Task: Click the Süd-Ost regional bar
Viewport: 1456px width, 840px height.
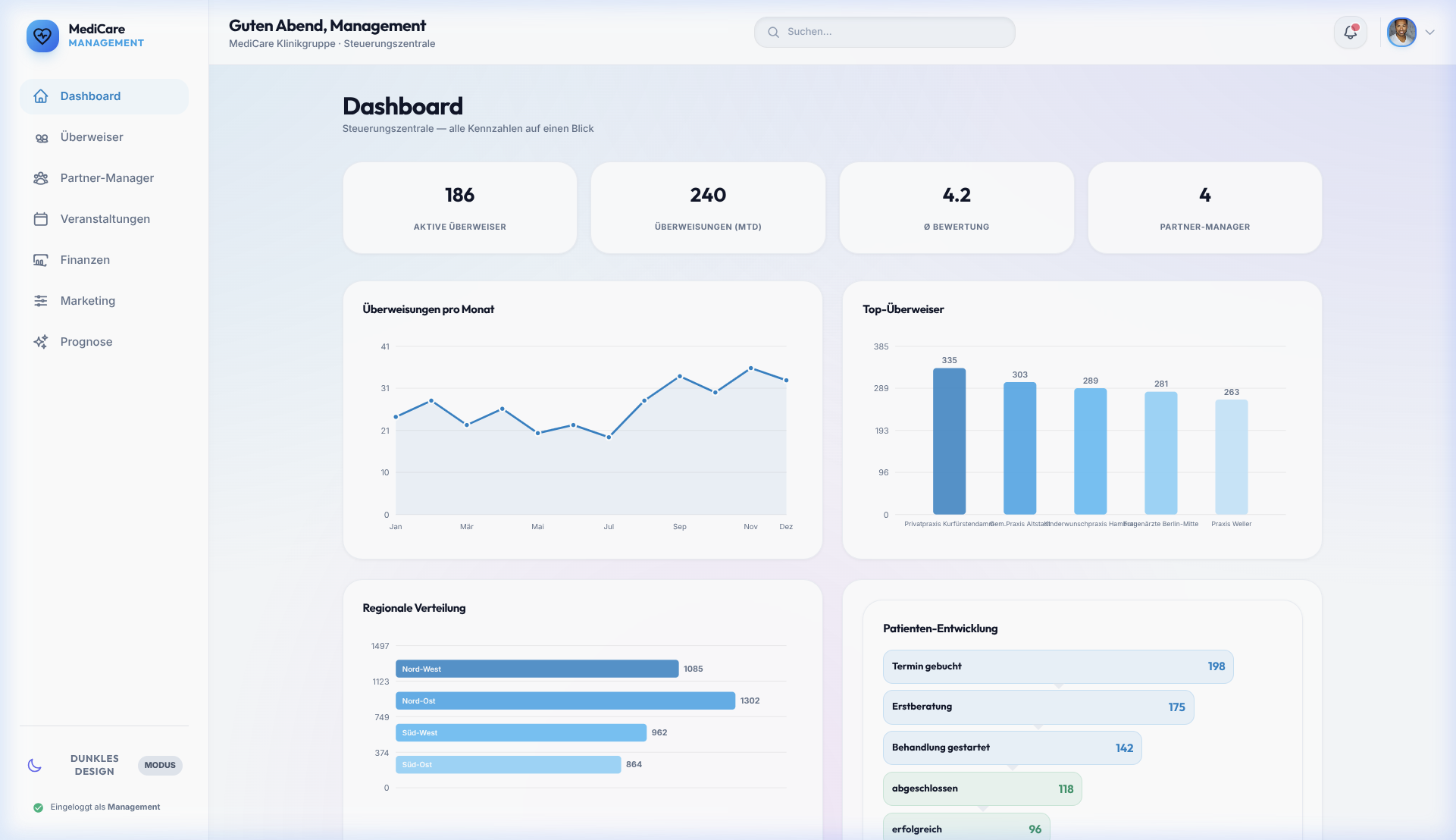Action: 508,764
